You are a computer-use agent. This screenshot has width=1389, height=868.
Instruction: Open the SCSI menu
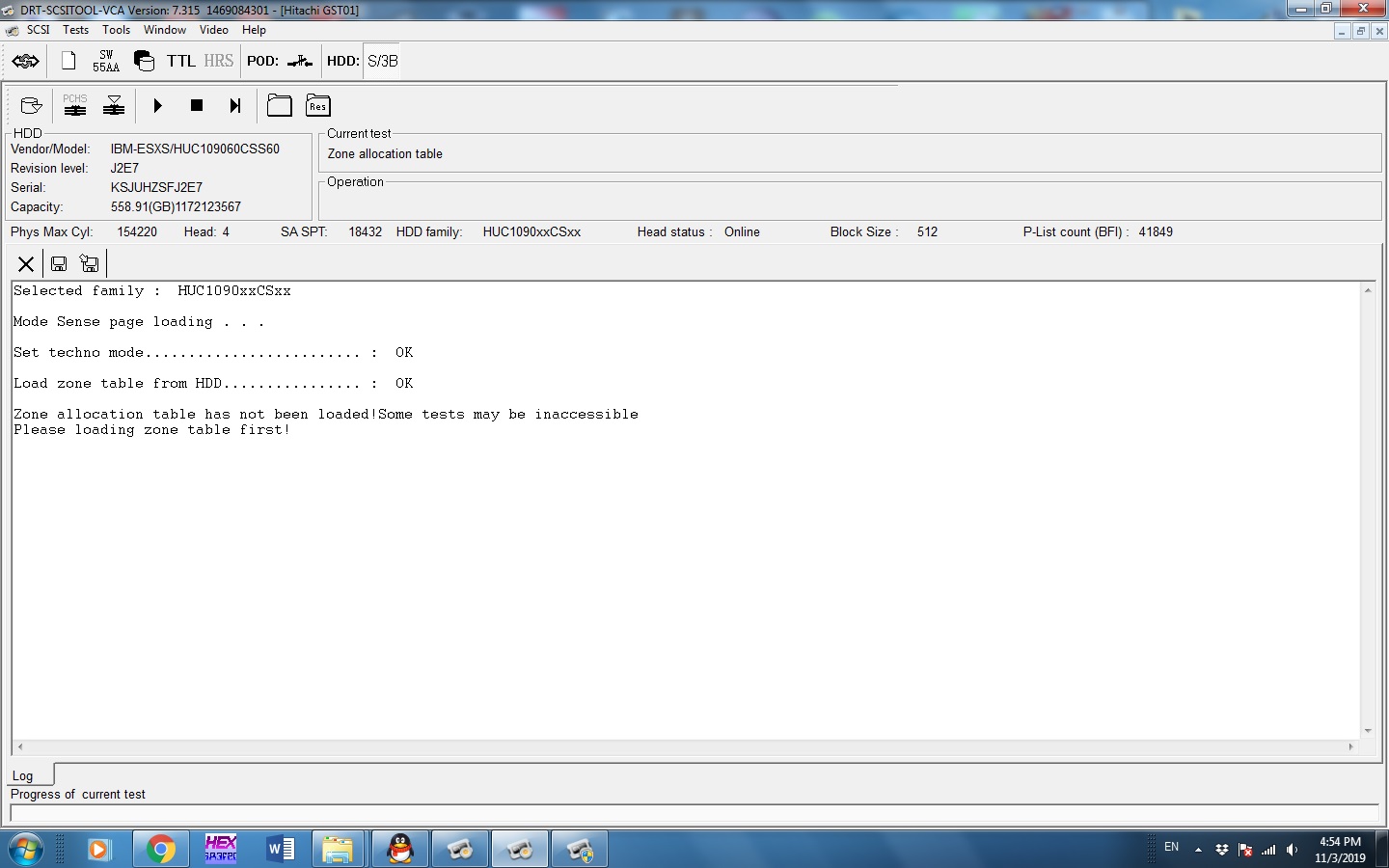point(39,30)
